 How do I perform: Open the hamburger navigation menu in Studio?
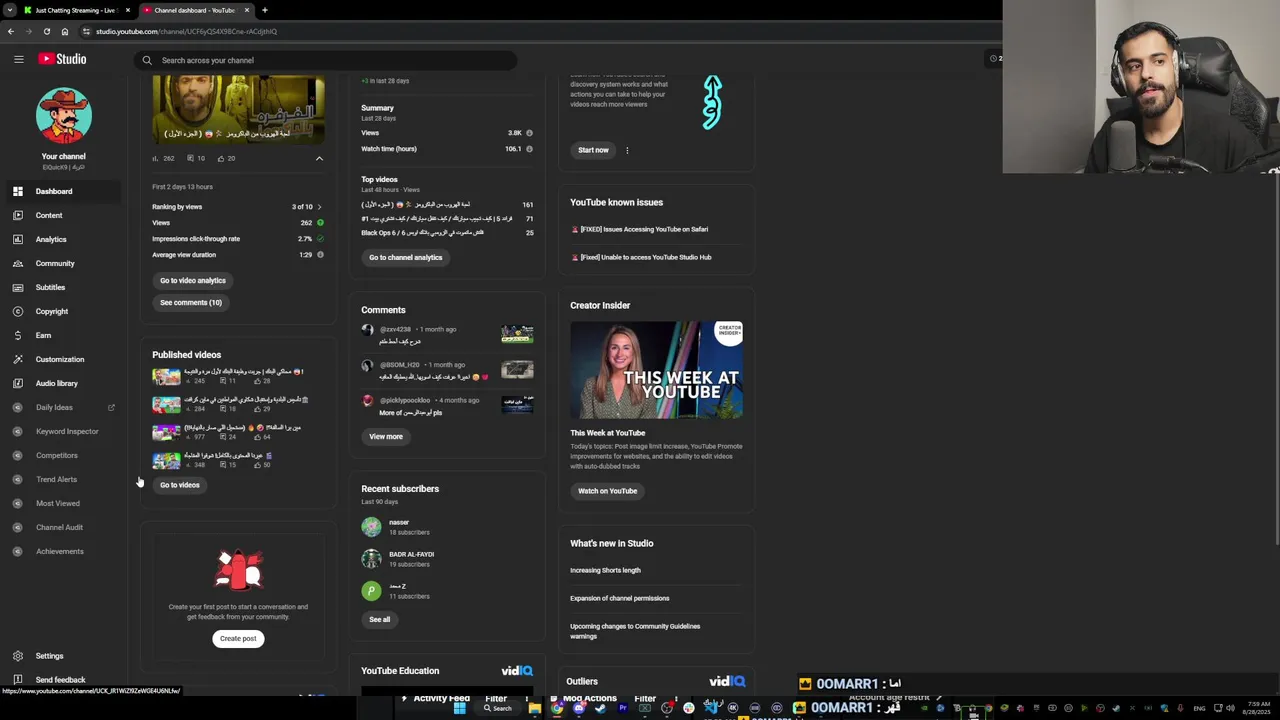(18, 59)
